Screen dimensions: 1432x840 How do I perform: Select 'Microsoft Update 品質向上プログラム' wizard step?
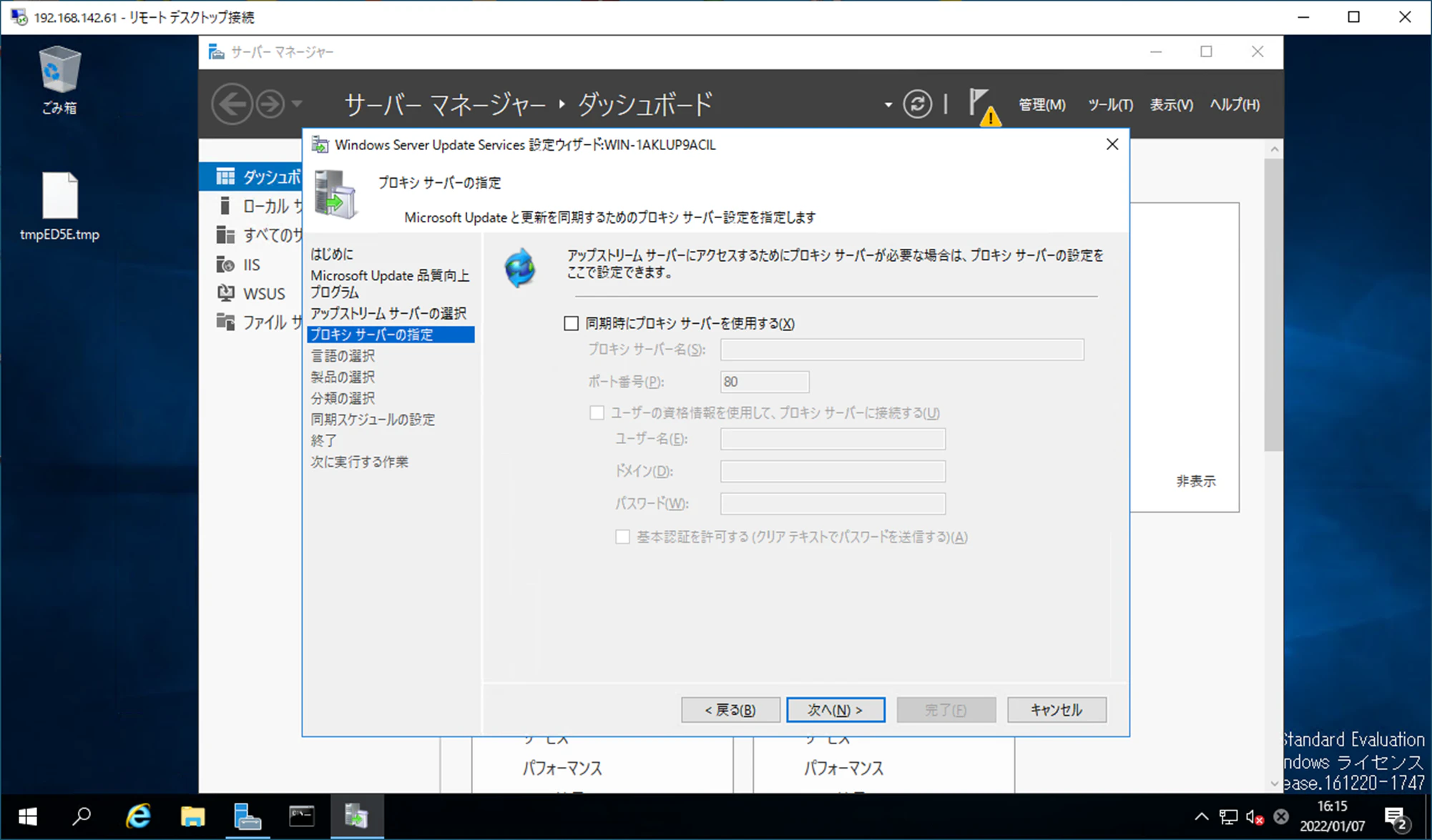[x=390, y=284]
